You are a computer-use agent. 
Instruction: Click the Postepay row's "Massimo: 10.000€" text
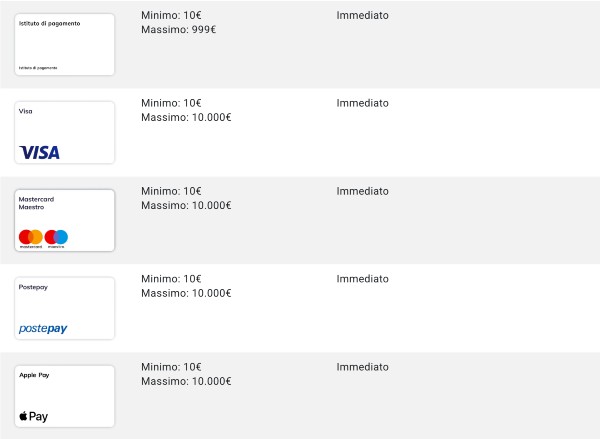(186, 293)
